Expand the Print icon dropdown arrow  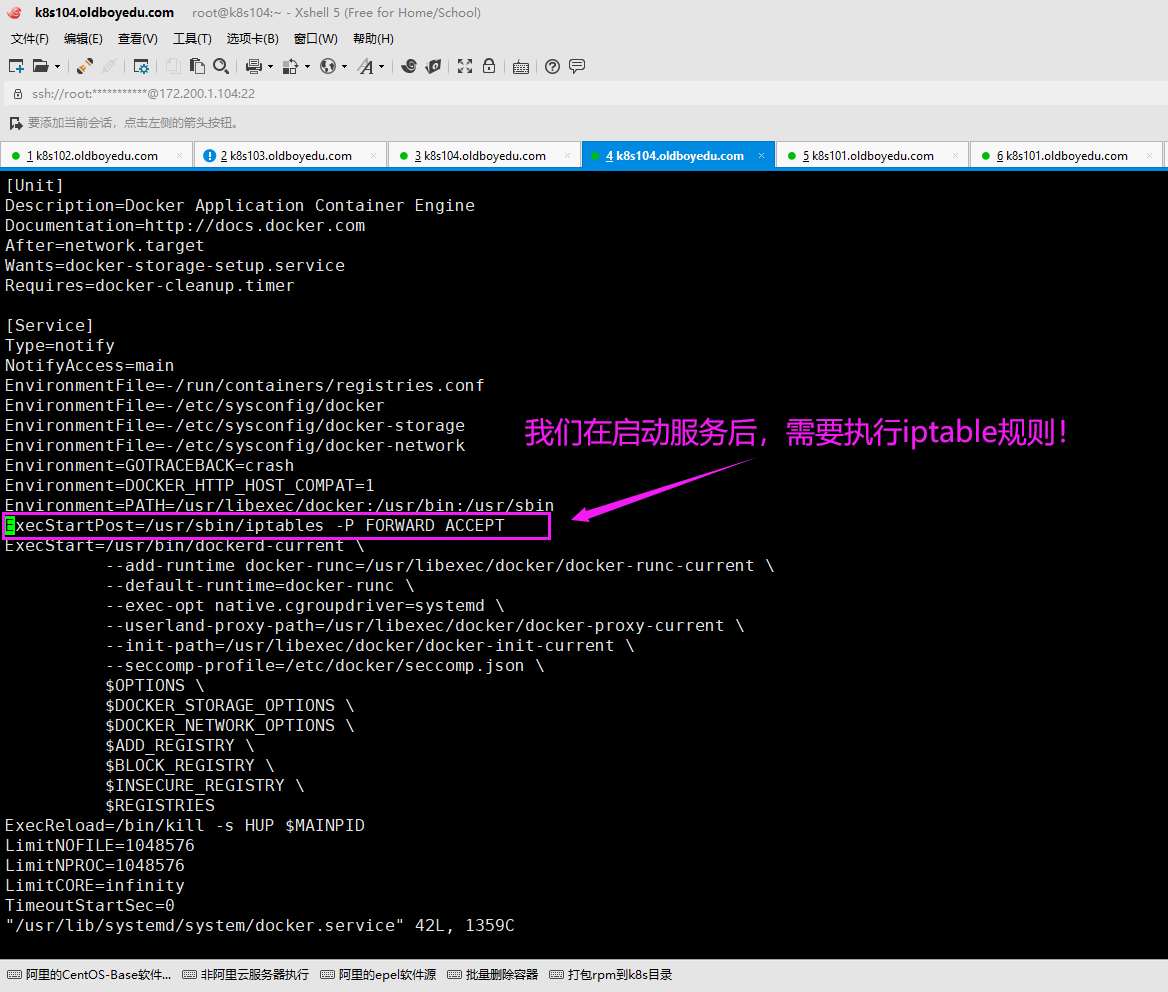click(270, 67)
